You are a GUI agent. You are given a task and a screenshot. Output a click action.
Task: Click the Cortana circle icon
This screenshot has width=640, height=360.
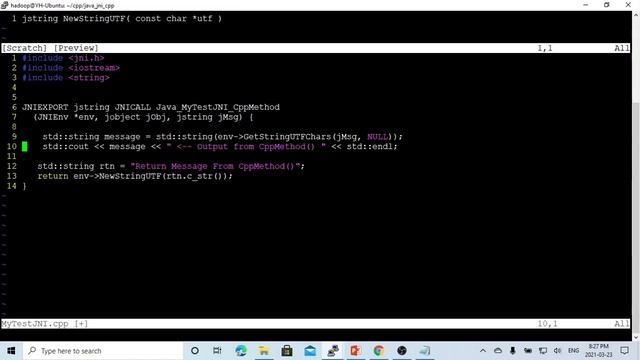coord(195,351)
